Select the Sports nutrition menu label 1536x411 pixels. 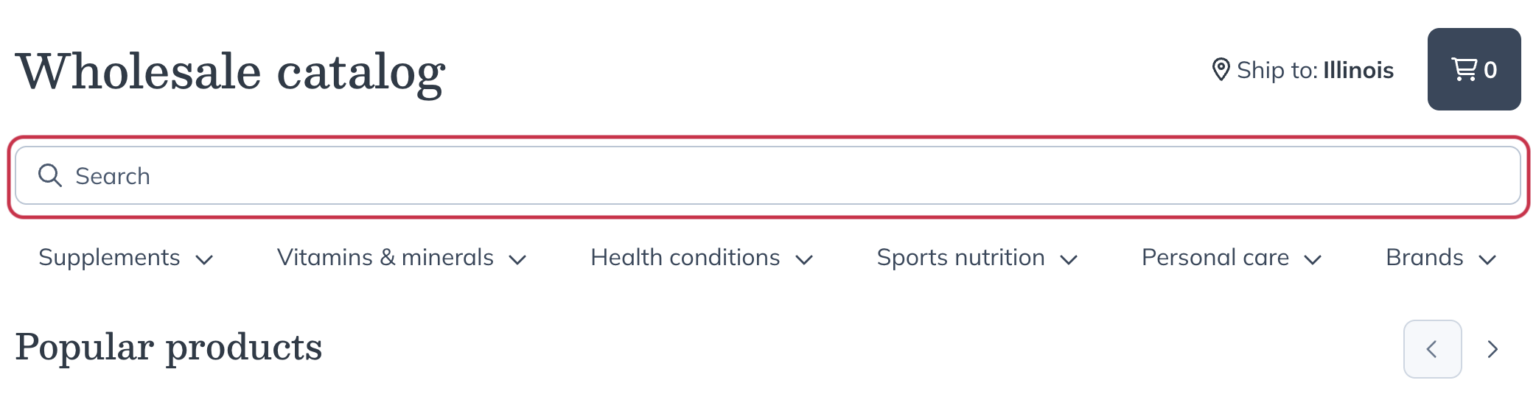(960, 258)
